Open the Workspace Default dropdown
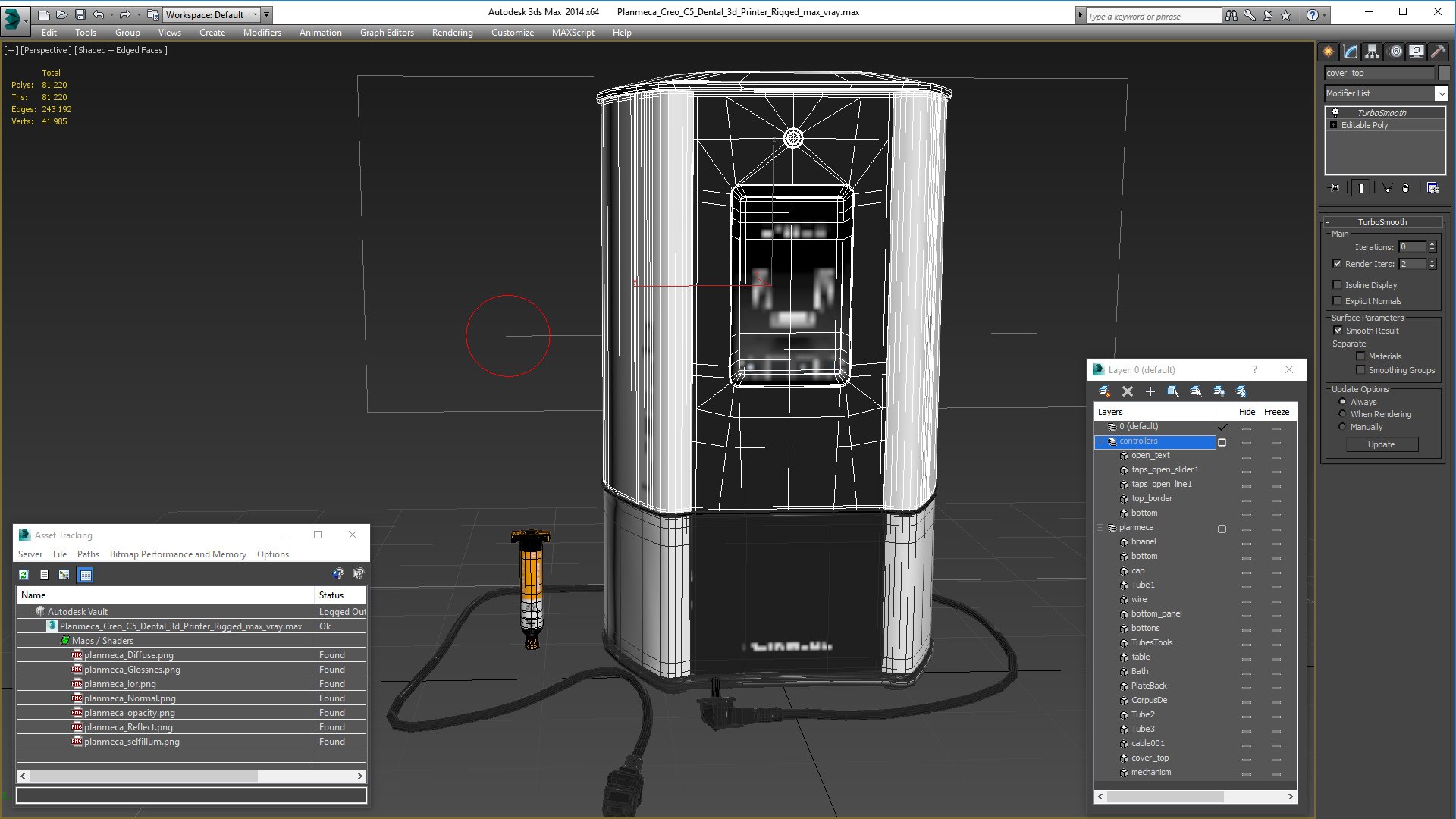Screen dimensions: 1456x819 tap(212, 14)
